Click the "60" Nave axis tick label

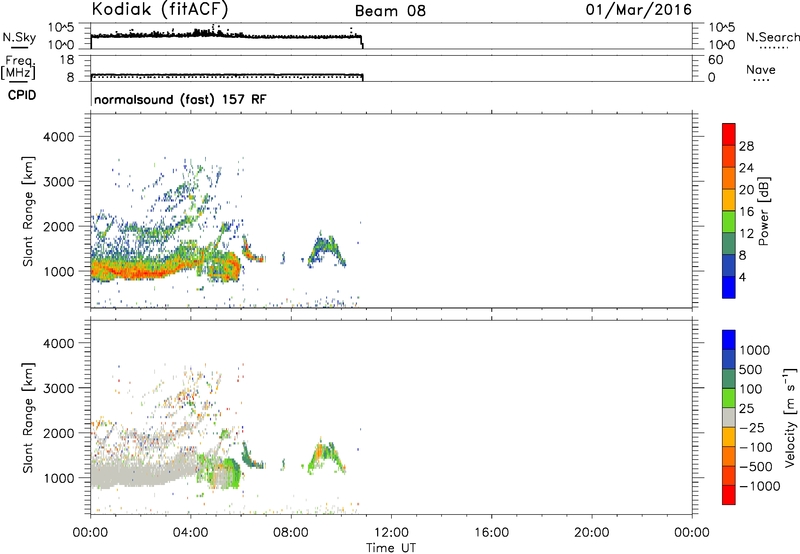(716, 60)
